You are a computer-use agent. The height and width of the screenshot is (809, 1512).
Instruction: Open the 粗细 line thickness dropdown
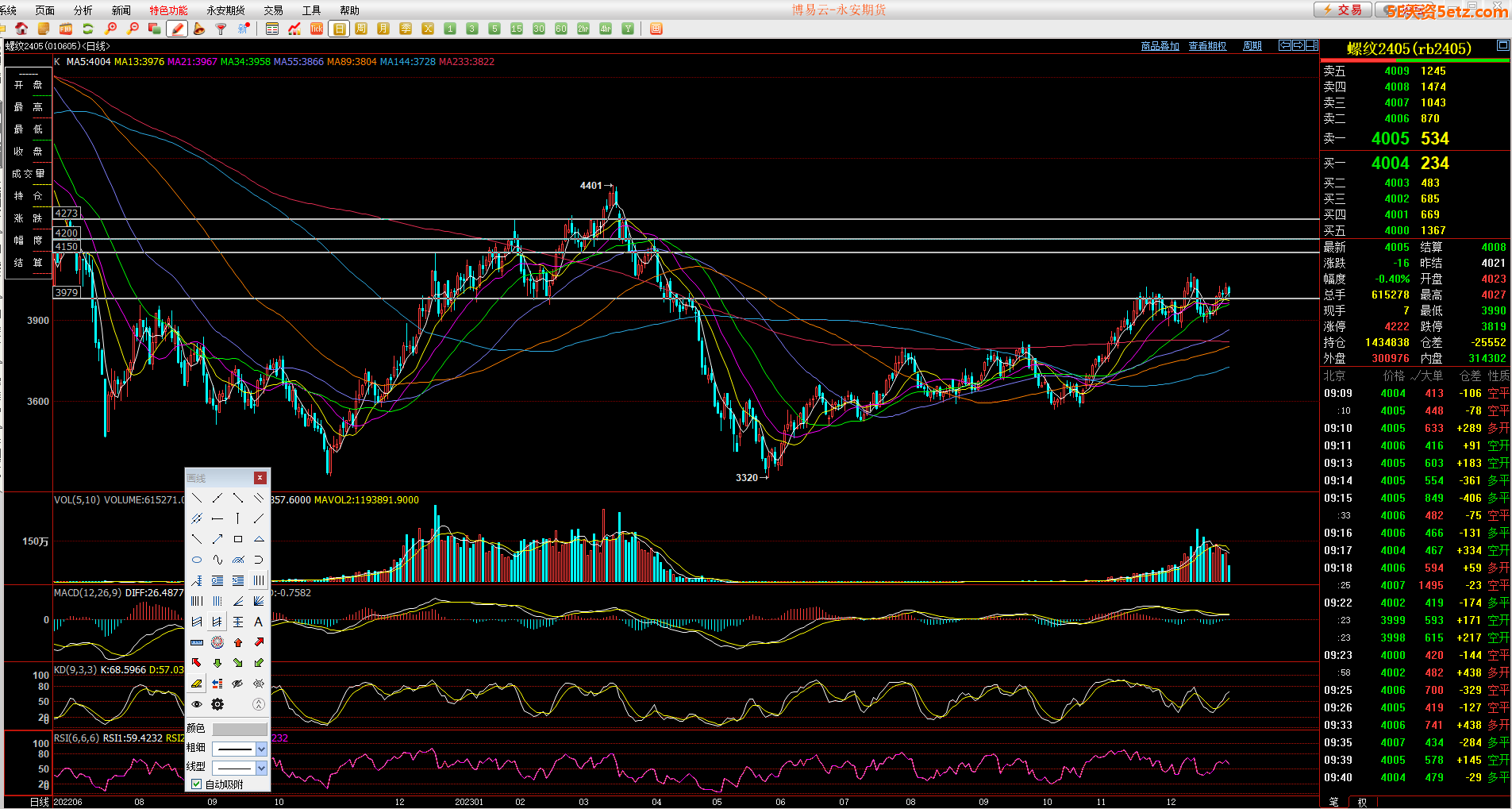tap(261, 749)
